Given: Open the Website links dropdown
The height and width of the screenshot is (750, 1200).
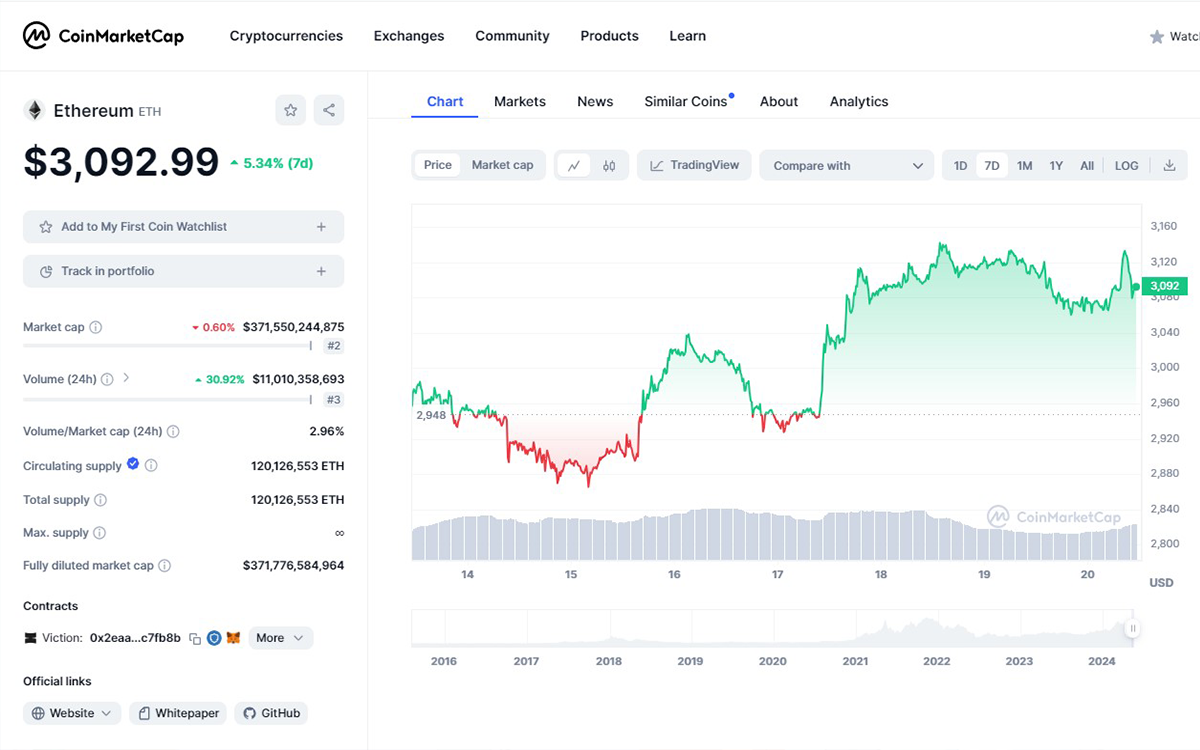Looking at the screenshot, I should click(72, 713).
